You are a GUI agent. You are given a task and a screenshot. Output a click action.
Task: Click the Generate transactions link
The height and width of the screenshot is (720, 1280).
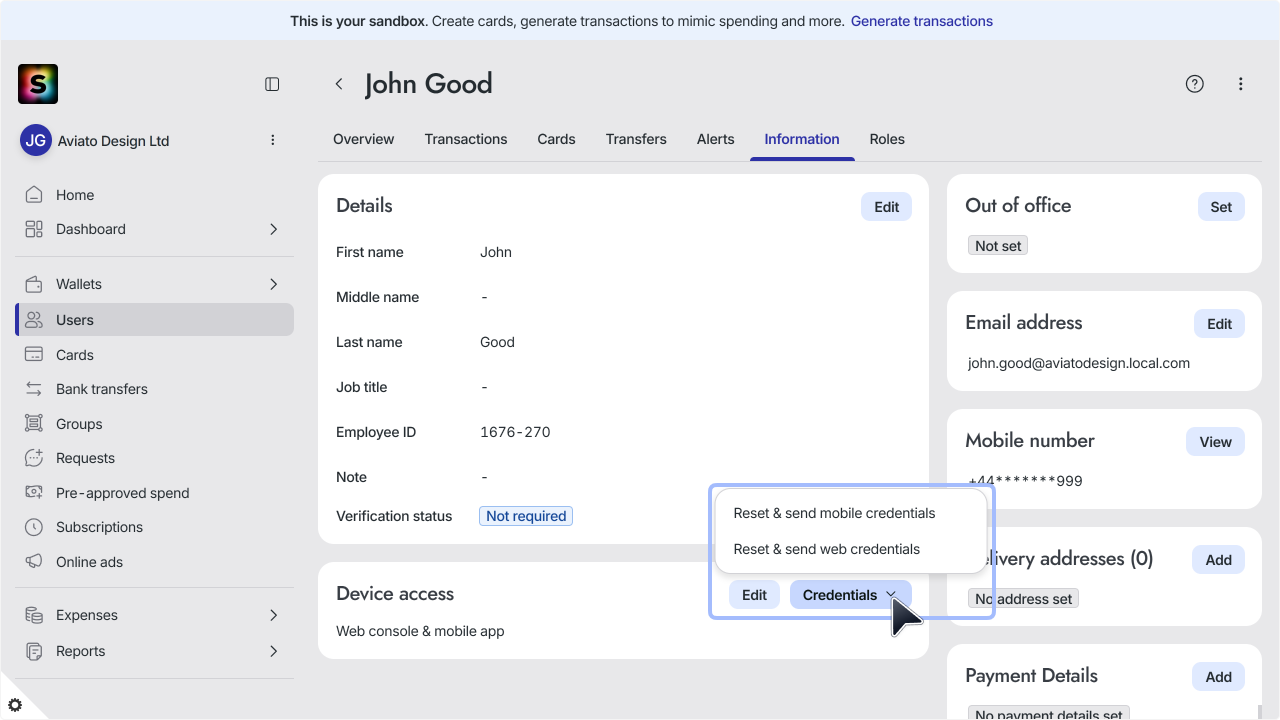(x=922, y=21)
